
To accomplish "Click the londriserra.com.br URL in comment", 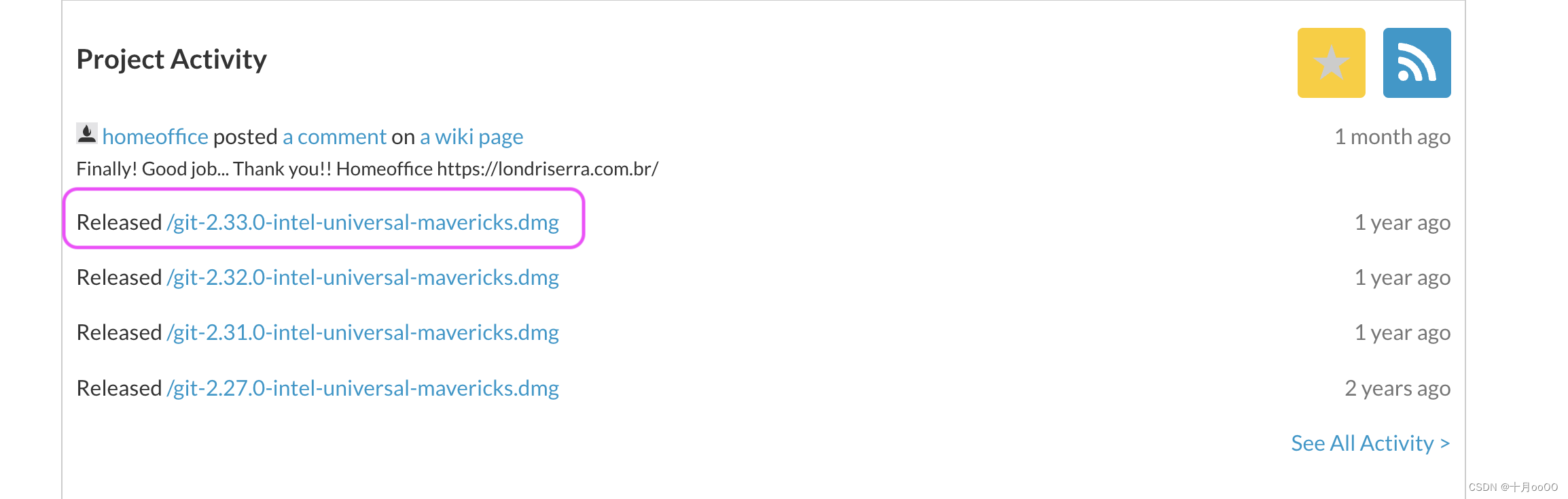I will click(x=548, y=169).
